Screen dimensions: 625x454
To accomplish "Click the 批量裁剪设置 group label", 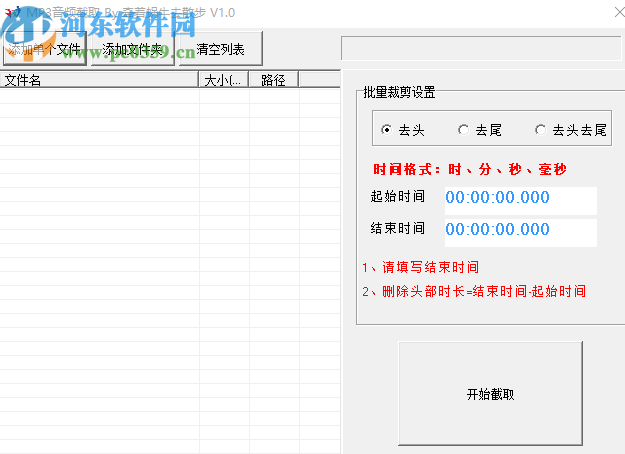I will (399, 92).
